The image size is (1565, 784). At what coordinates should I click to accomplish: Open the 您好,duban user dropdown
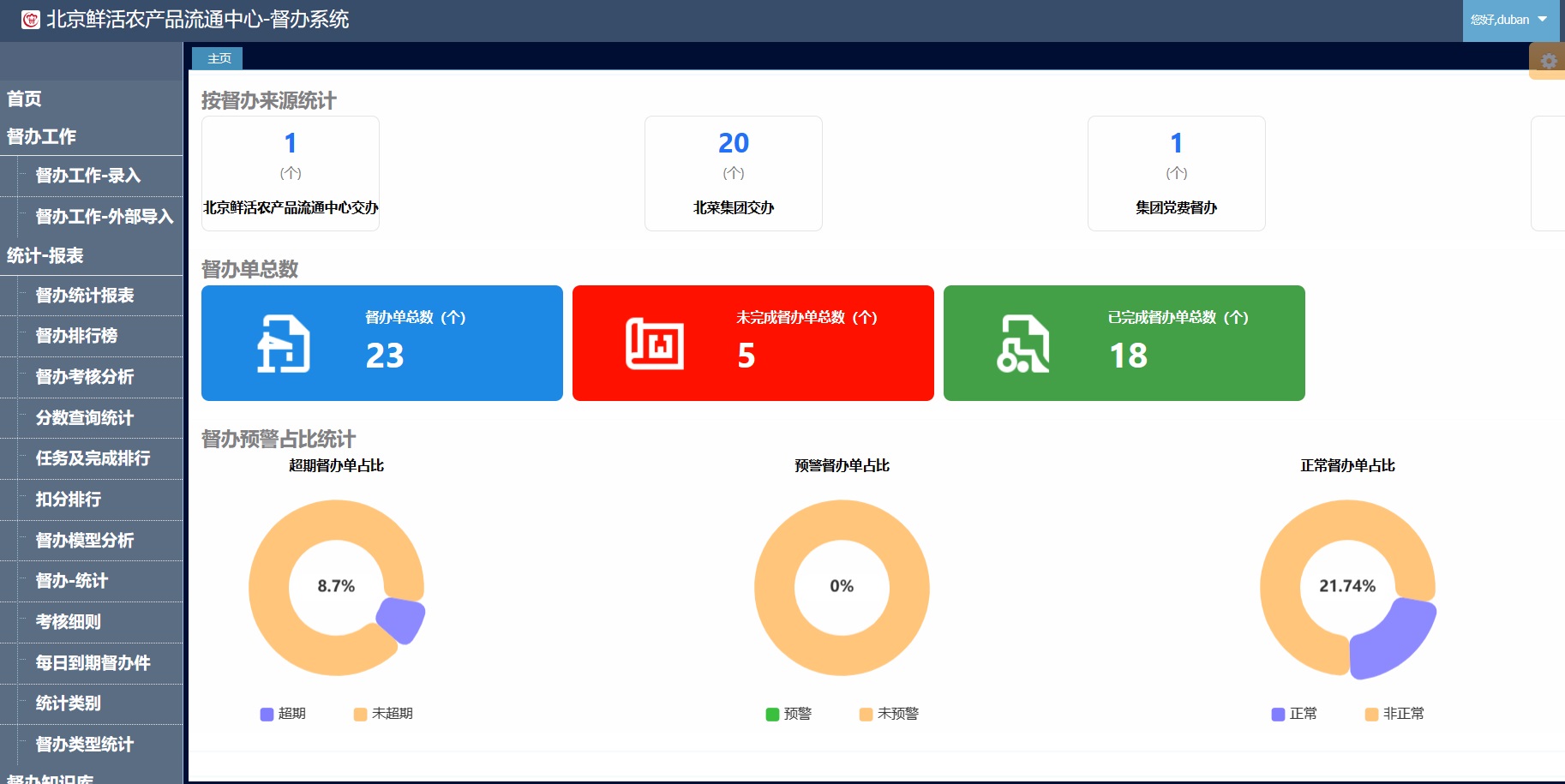1509,20
